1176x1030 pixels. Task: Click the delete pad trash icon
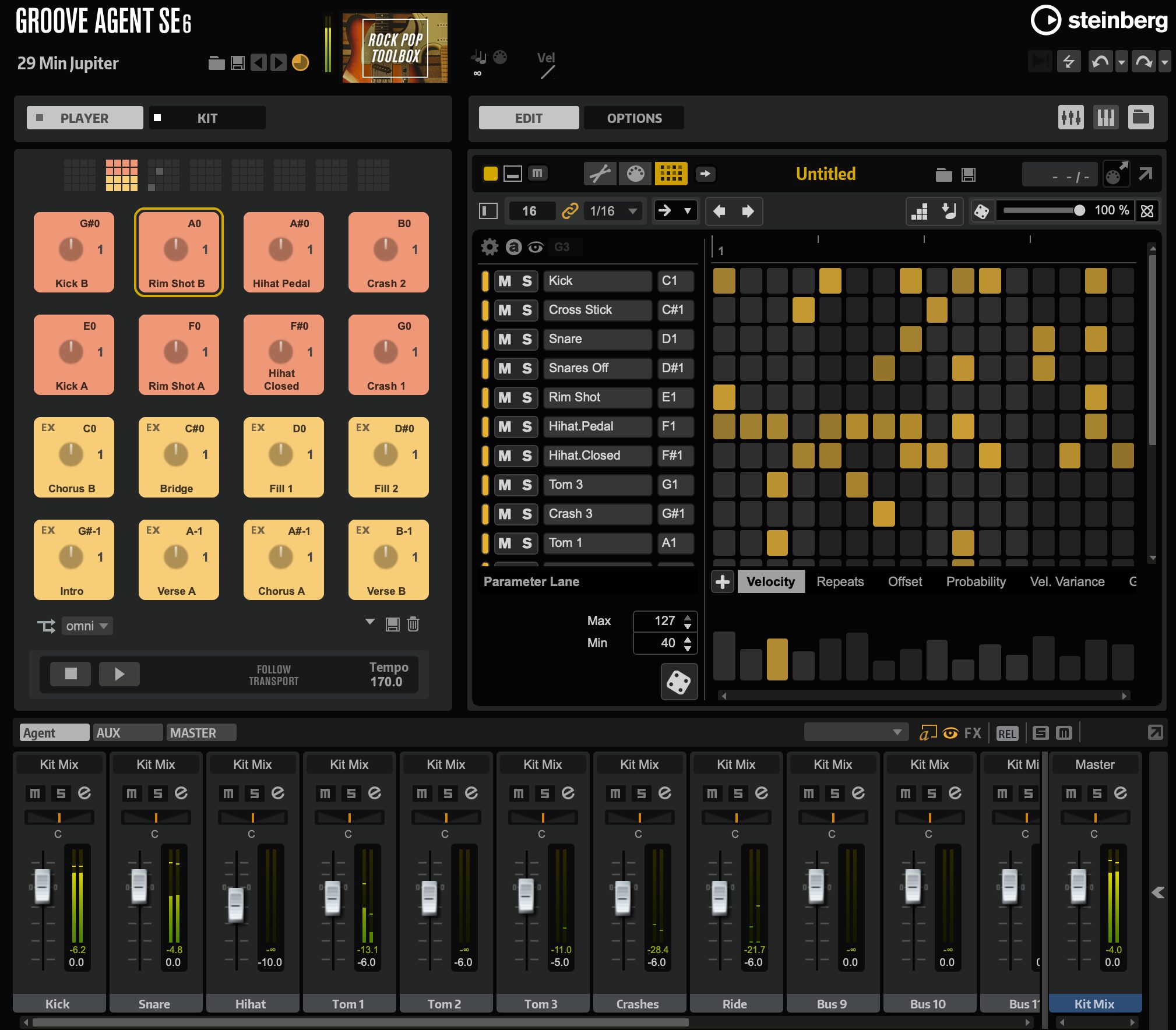(413, 625)
